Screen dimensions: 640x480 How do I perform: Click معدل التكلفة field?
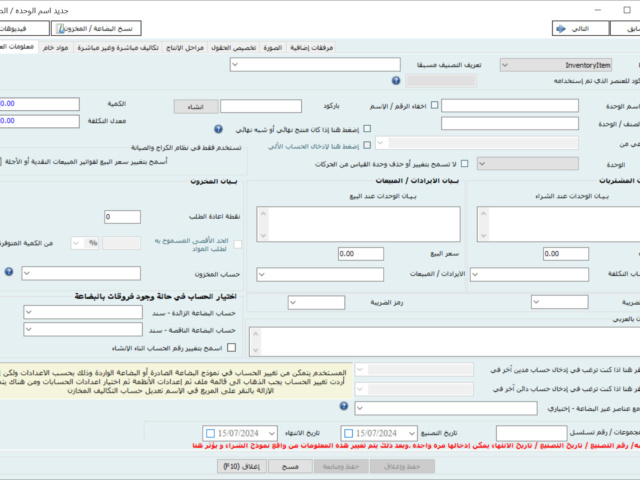click(40, 121)
